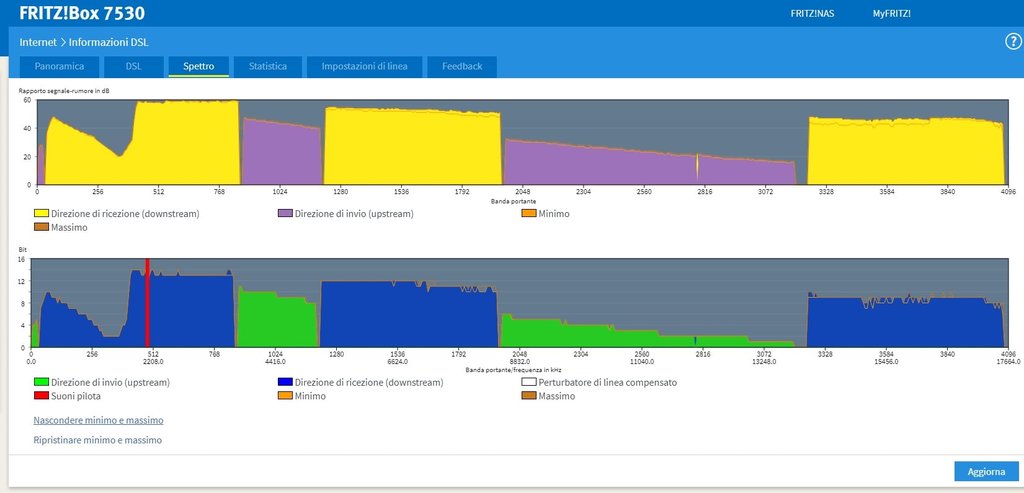Viewport: 1024px width, 493px height.
Task: Click purple upstream swatch in SNR legend
Action: [x=285, y=213]
